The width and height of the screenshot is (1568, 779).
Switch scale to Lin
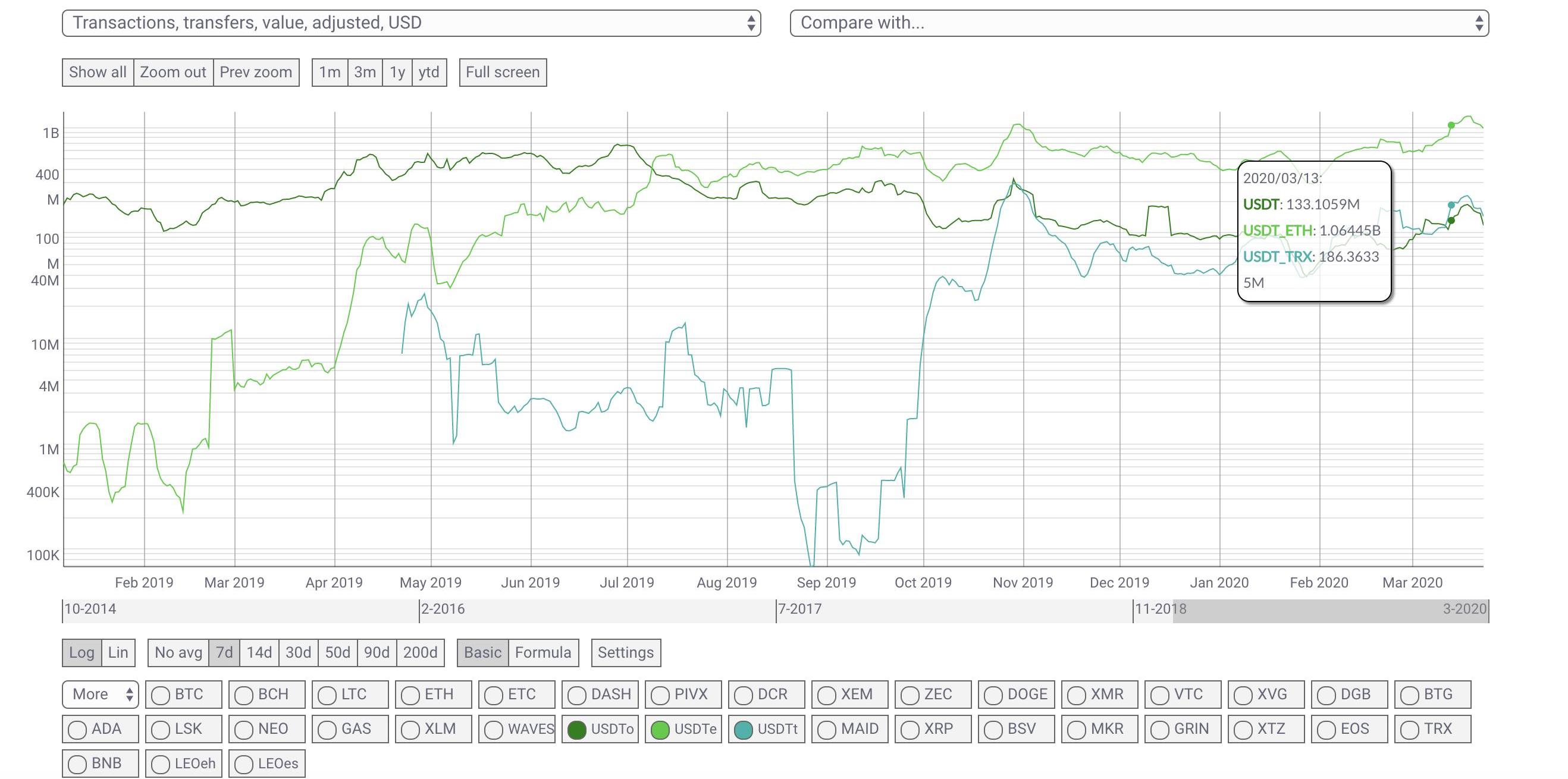click(x=118, y=653)
